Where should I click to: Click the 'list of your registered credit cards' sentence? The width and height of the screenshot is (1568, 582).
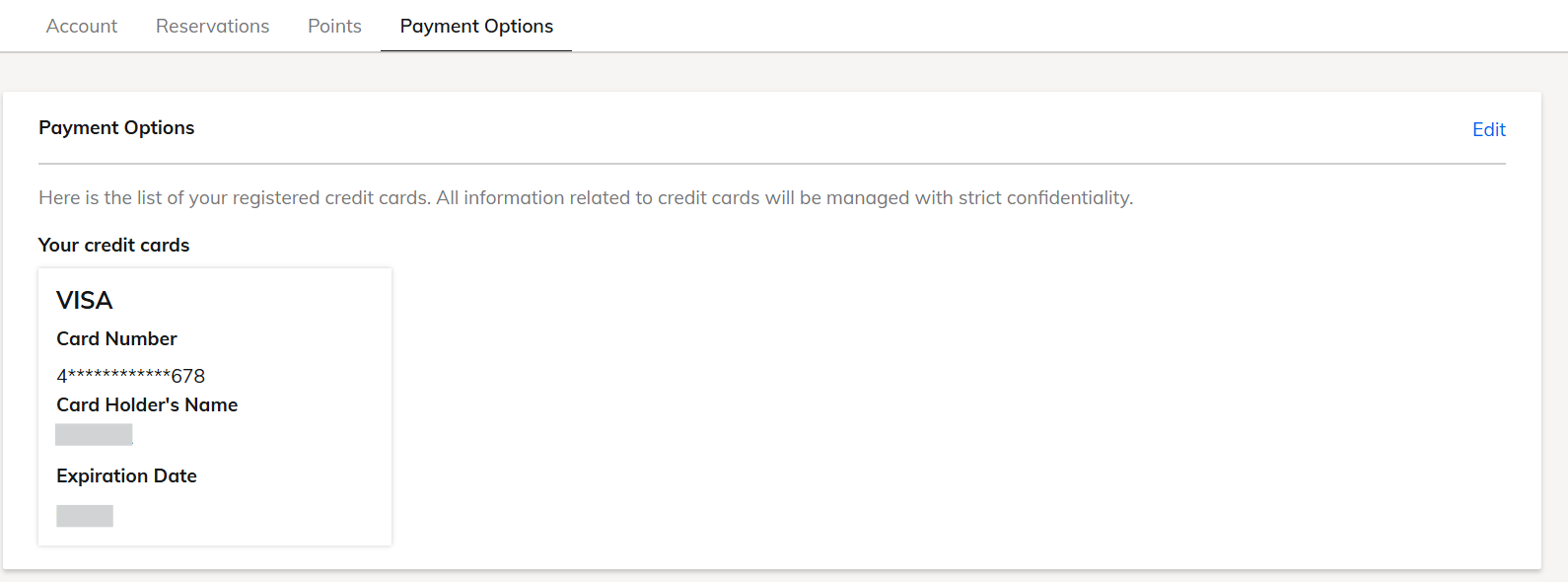point(235,198)
